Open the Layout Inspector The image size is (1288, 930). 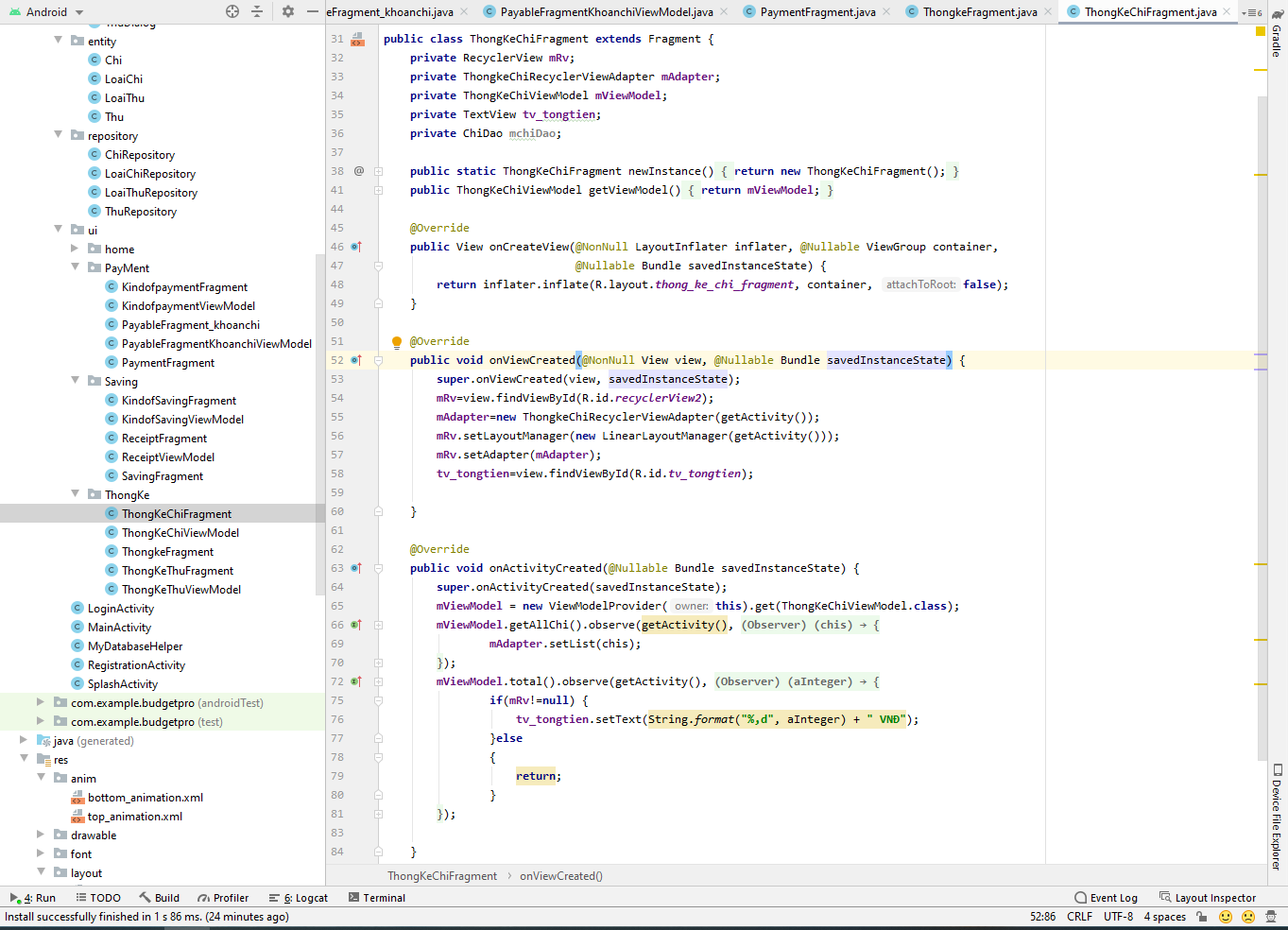click(x=1207, y=898)
